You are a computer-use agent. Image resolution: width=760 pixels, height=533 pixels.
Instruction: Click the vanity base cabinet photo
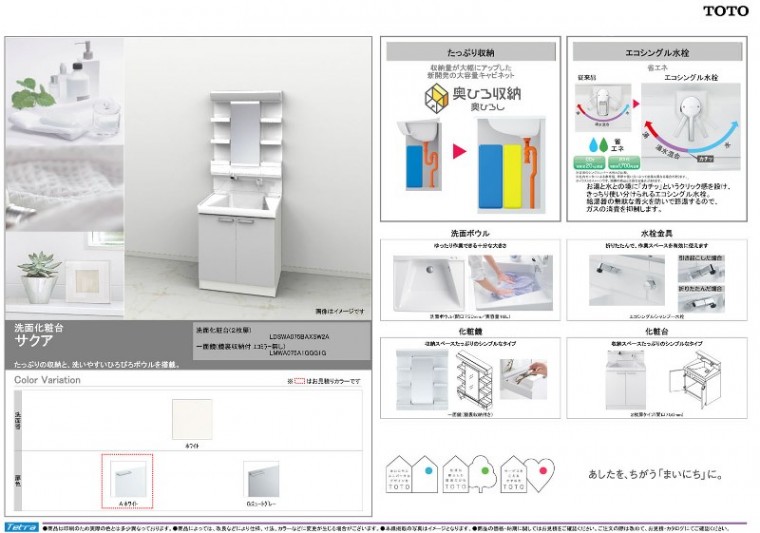click(x=625, y=380)
